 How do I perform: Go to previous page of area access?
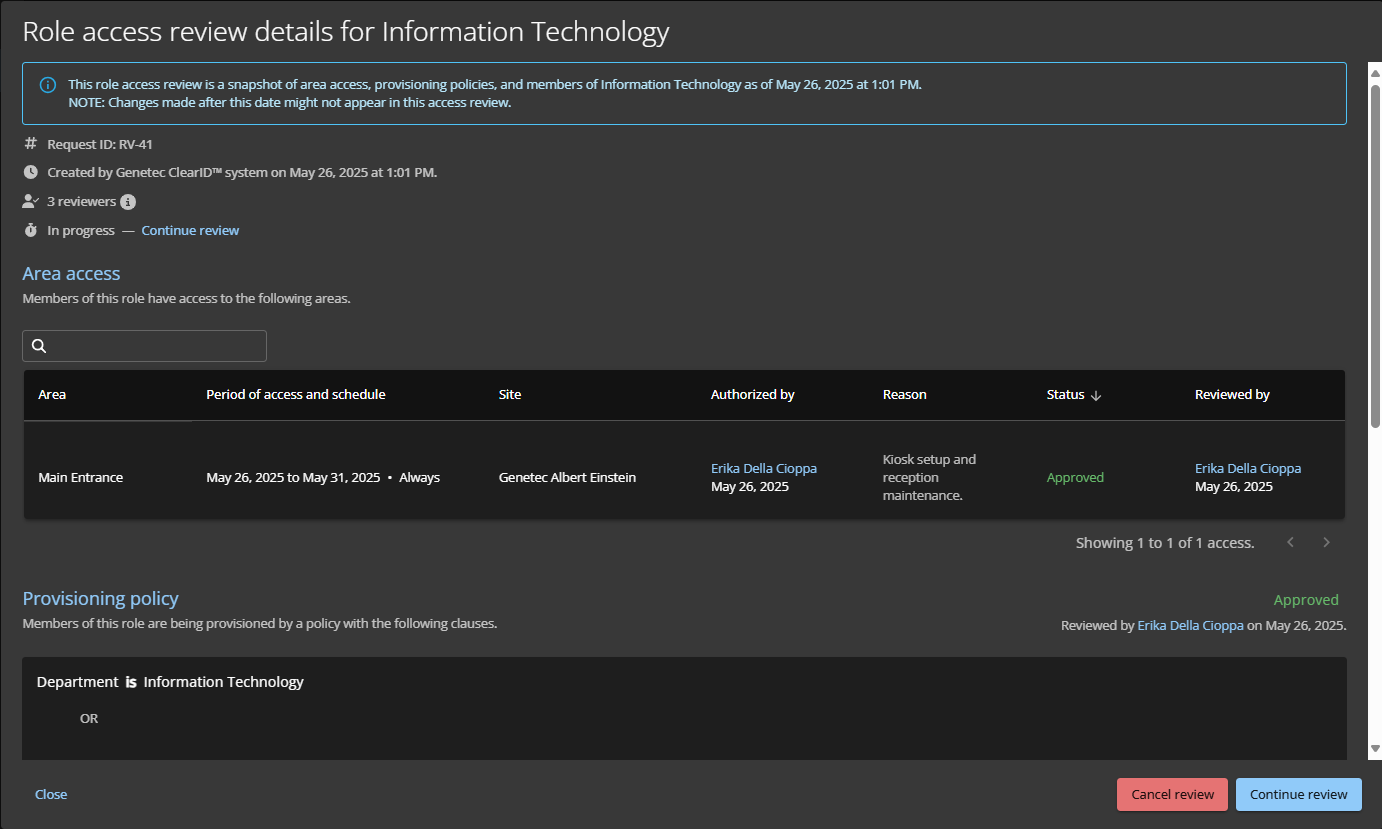[x=1290, y=543]
